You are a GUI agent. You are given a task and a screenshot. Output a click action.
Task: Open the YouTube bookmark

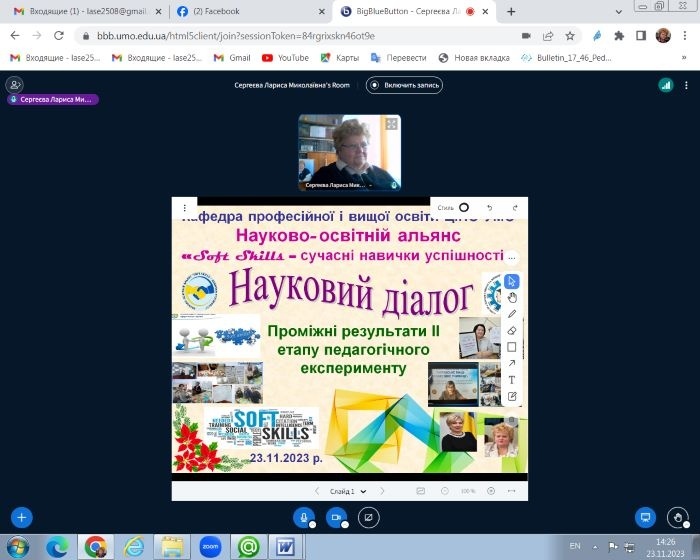tap(286, 58)
